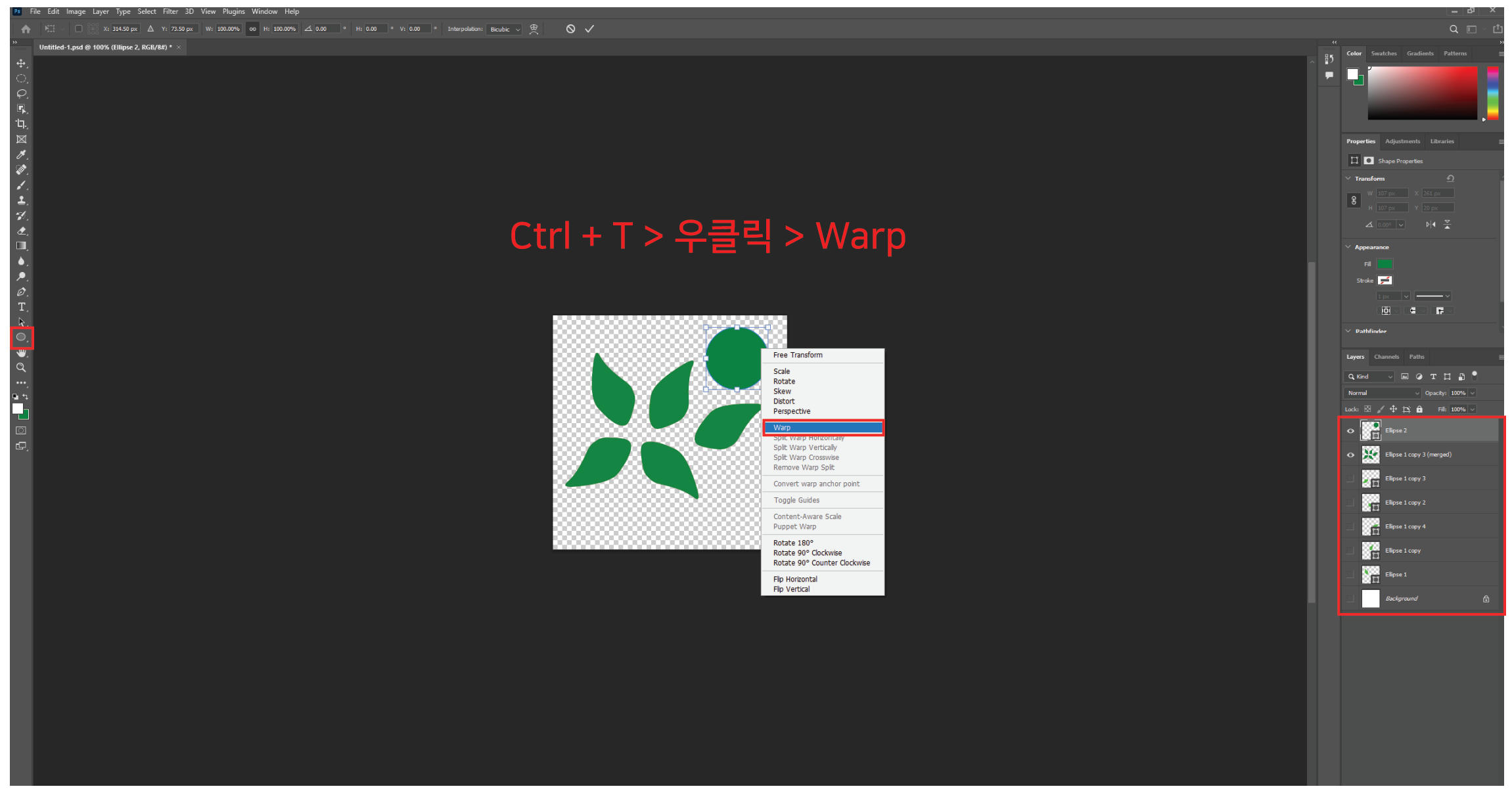Collapse the Appearance section in Properties

pos(1348,247)
